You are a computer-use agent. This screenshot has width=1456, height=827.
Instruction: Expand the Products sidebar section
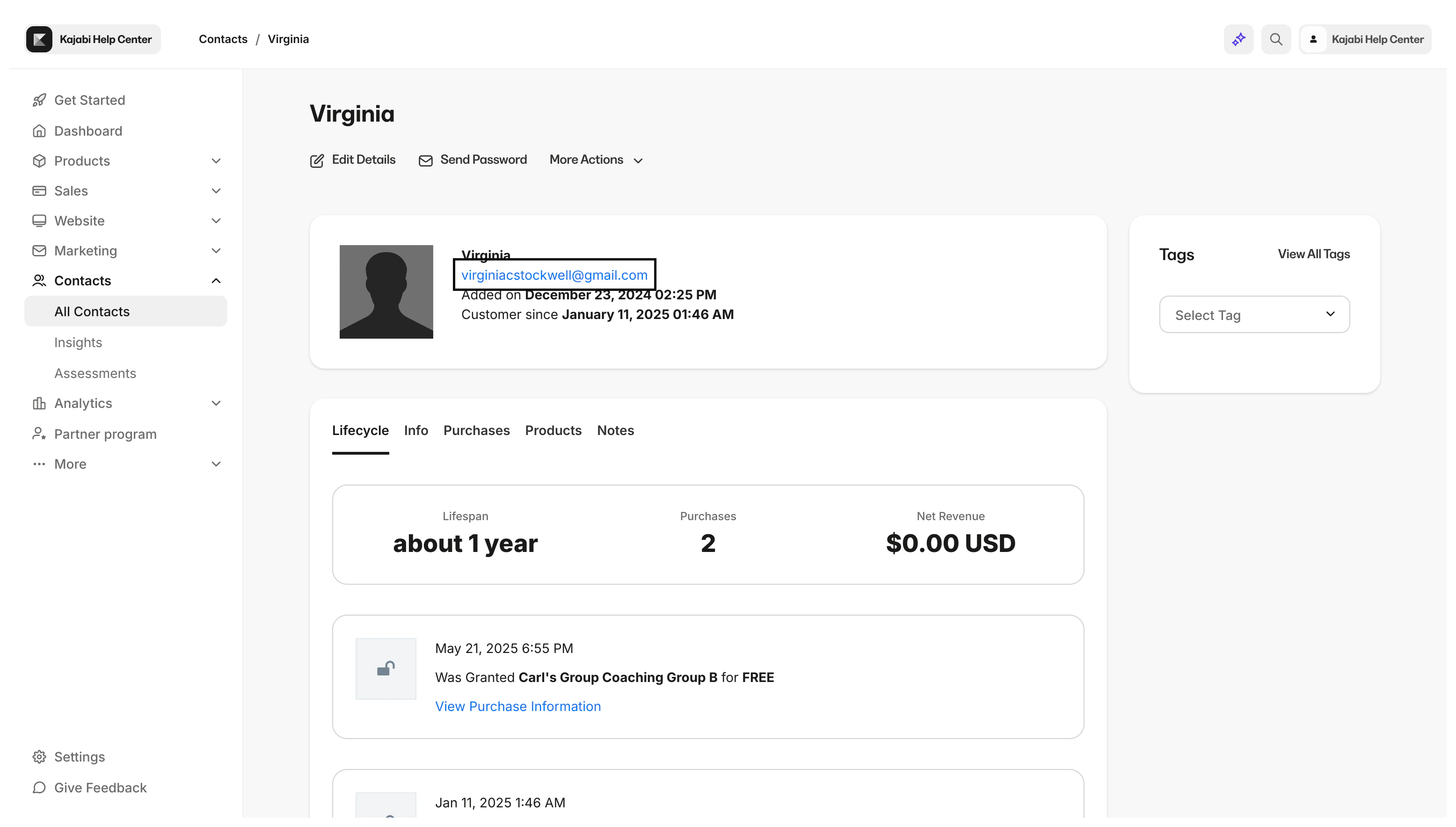point(216,161)
